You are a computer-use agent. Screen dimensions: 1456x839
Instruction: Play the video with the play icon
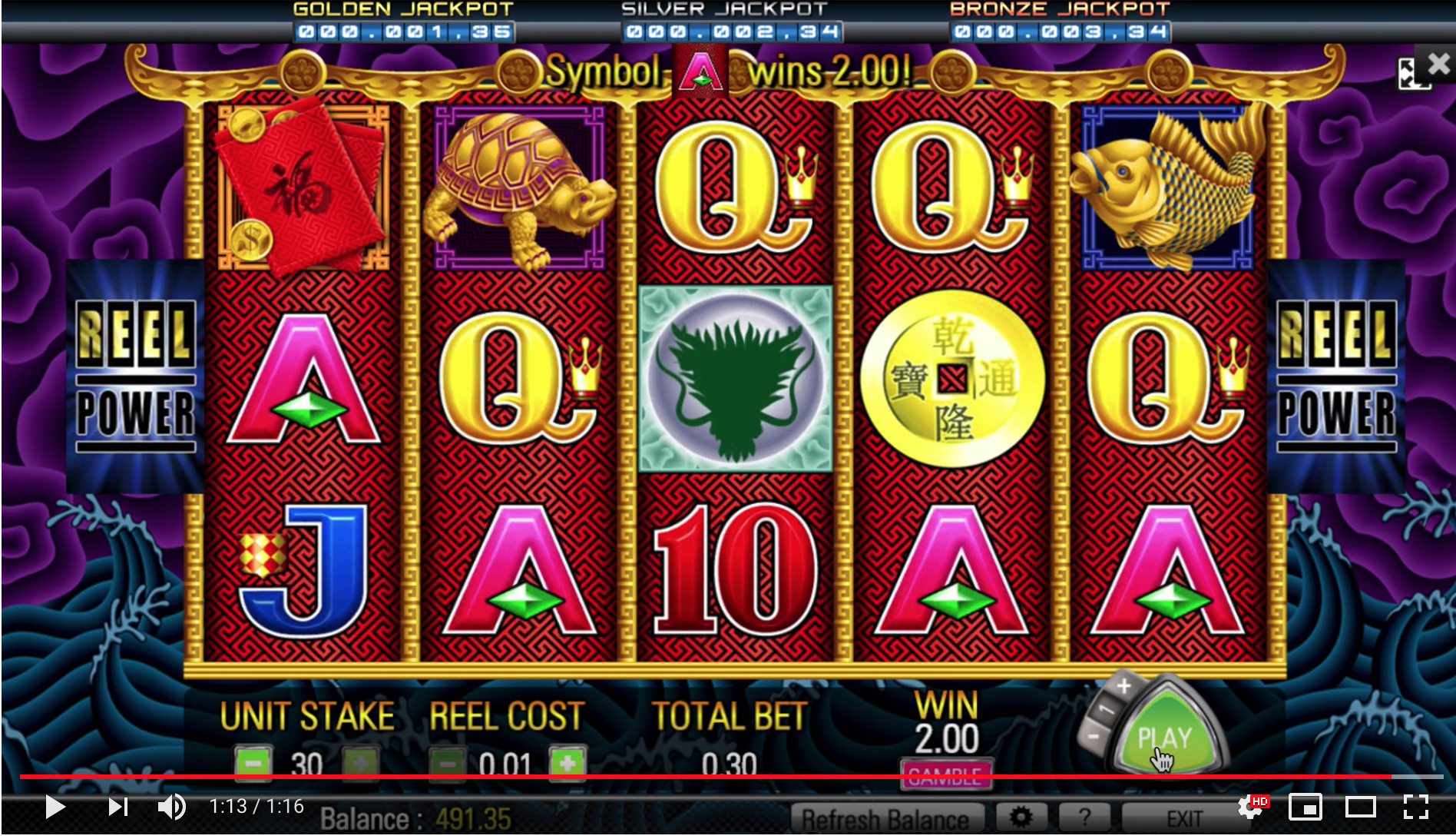point(55,807)
